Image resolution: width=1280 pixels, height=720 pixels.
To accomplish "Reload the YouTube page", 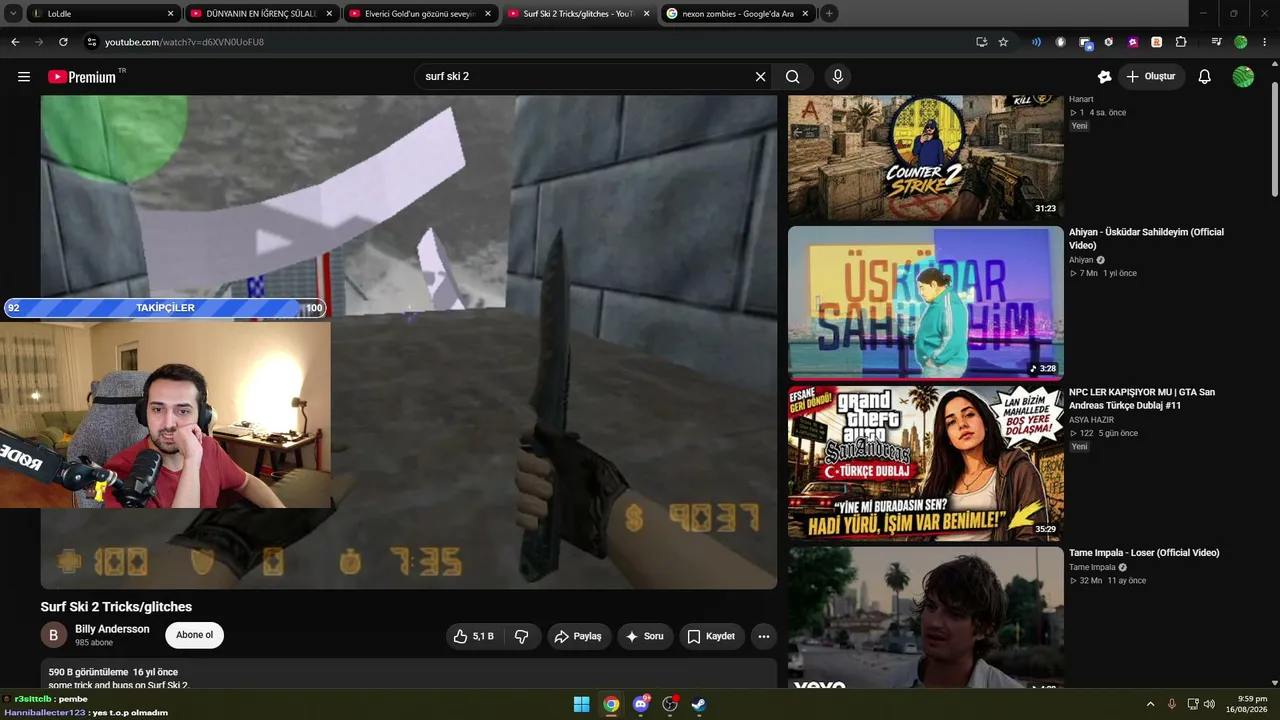I will [x=63, y=42].
